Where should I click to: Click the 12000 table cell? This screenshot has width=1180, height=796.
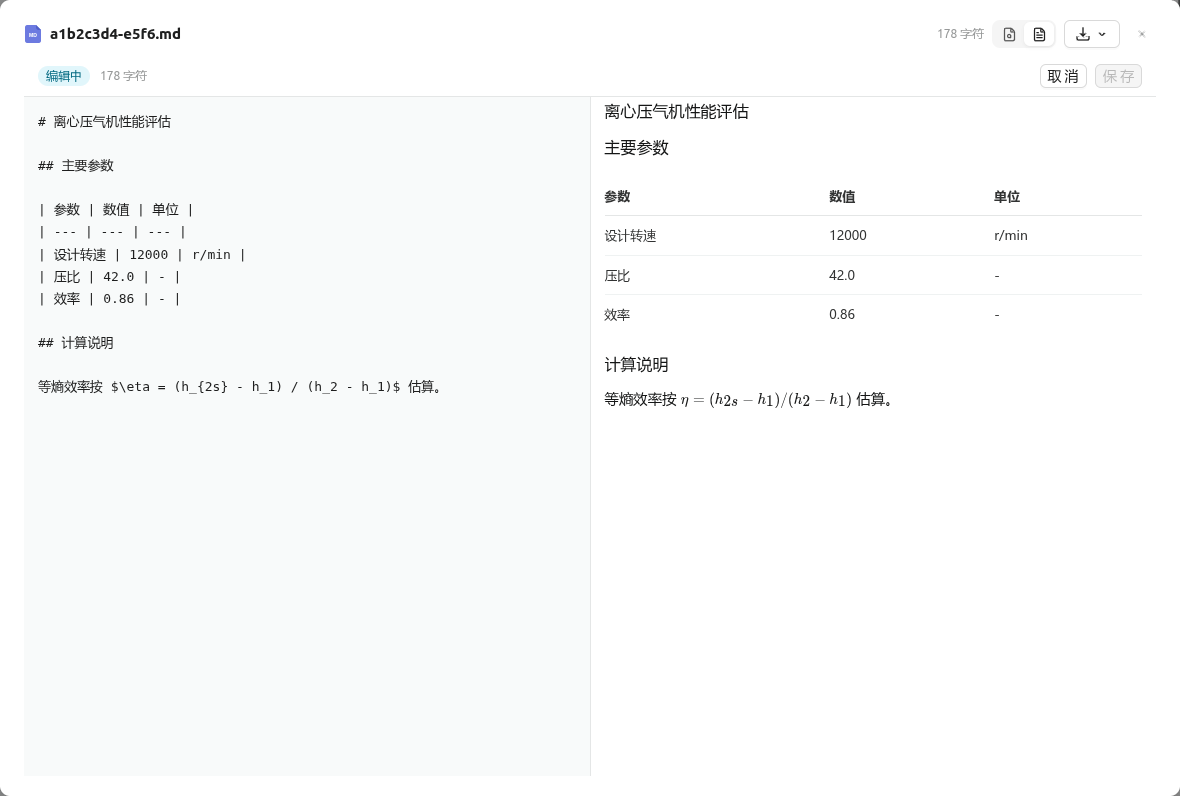point(848,235)
